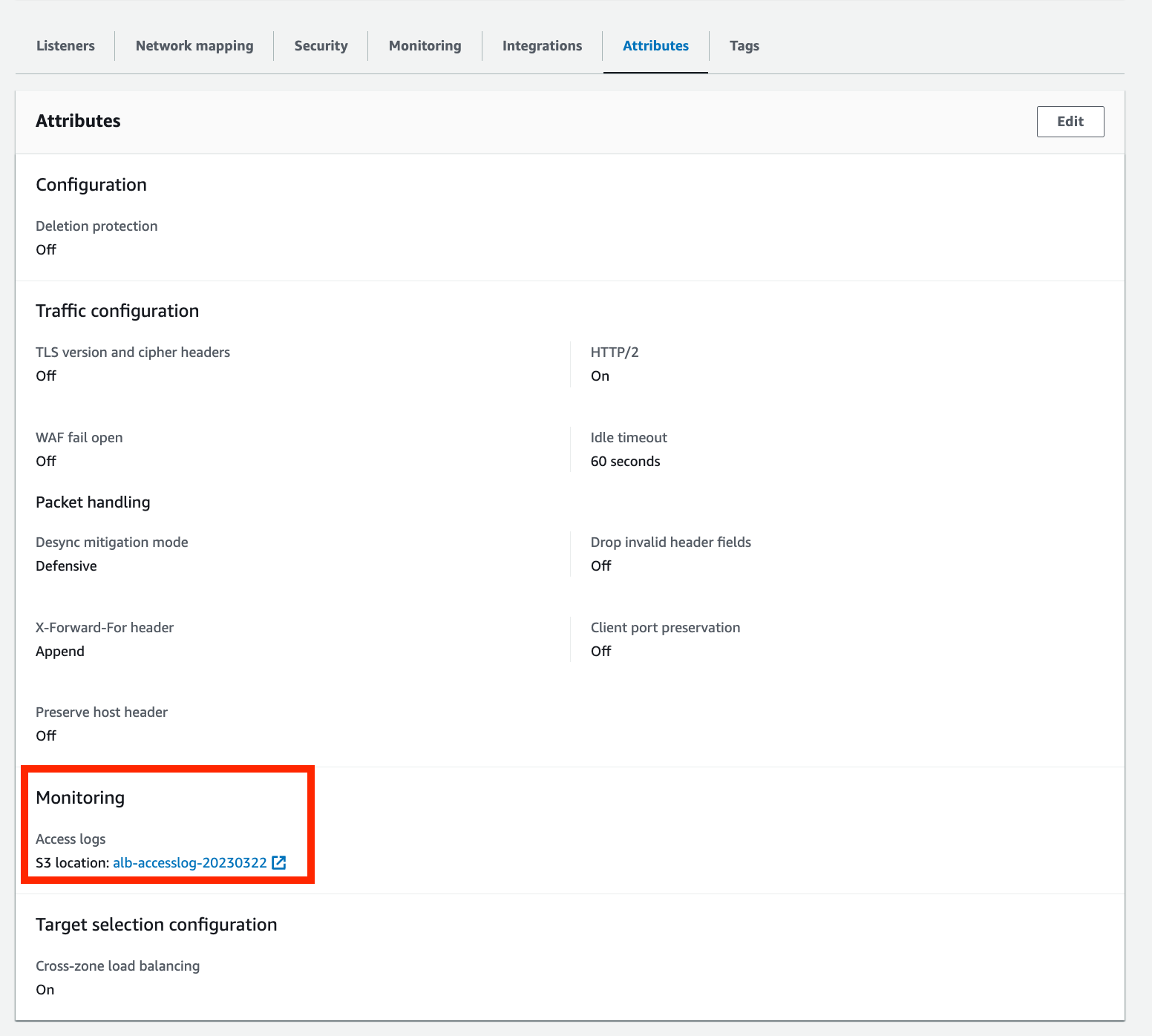Select the Desync mitigation mode value Defensive
This screenshot has width=1152, height=1036.
66,565
